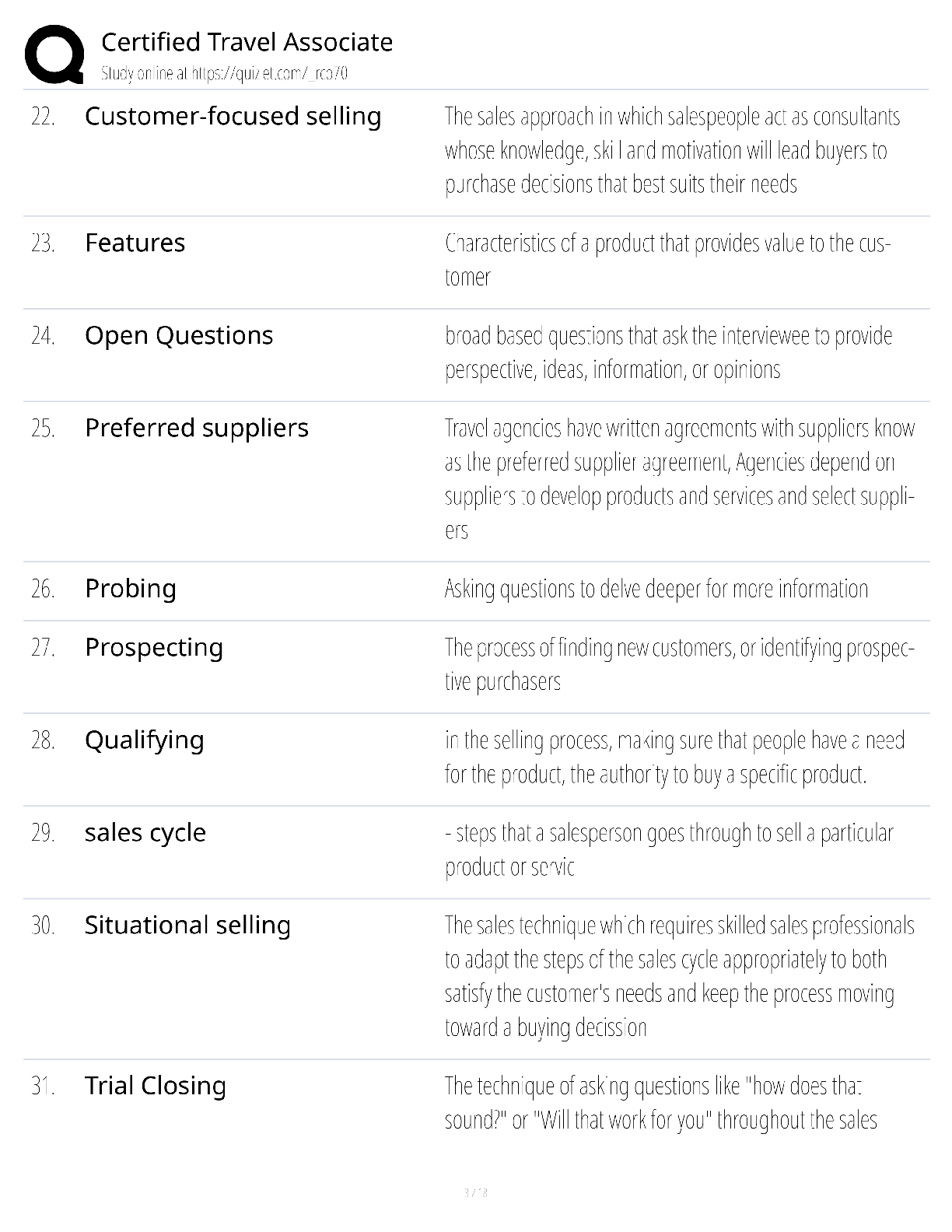Open the quizlet.com study link
The width and height of the screenshot is (952, 1232).
[x=224, y=74]
